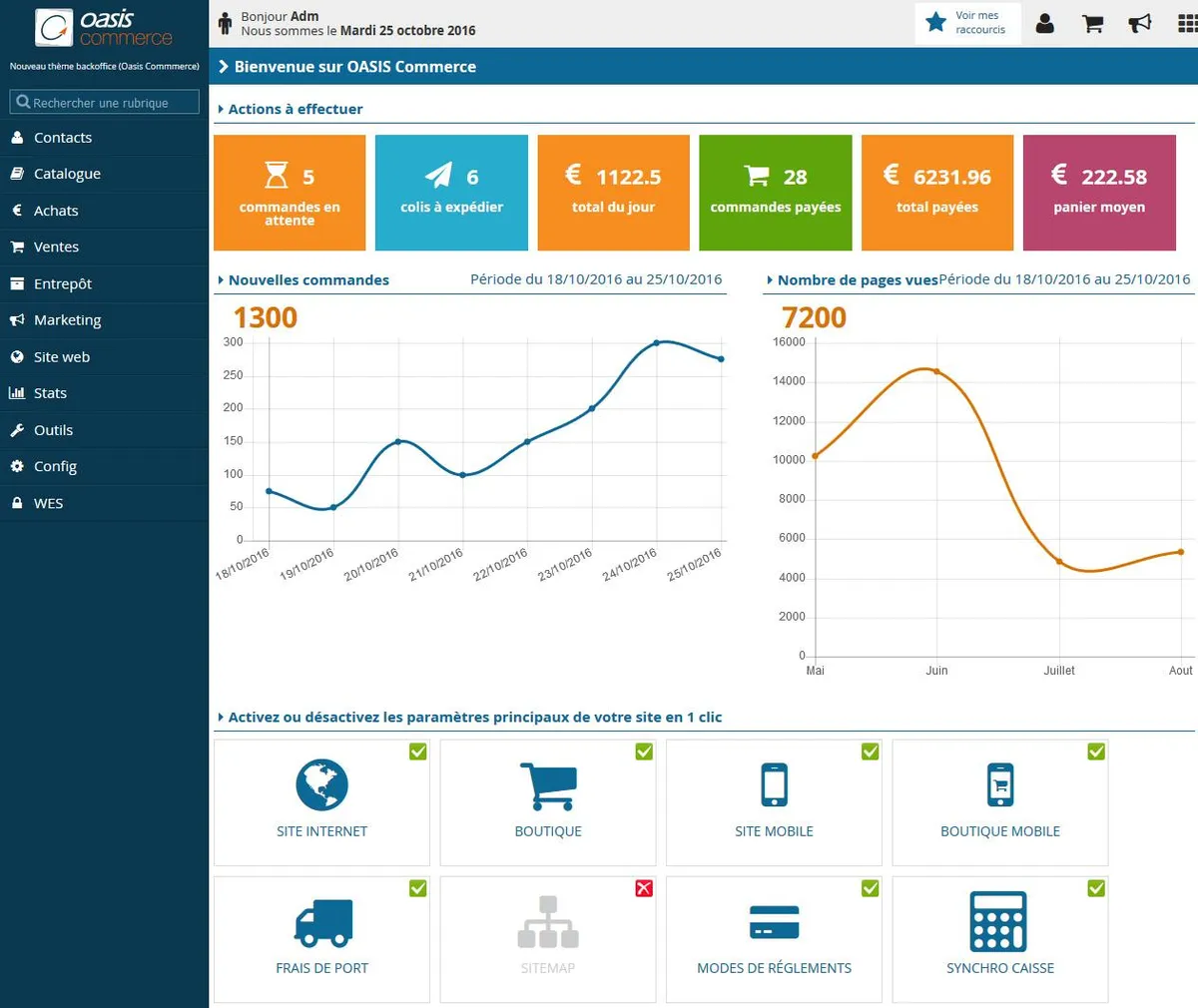This screenshot has height=1008, width=1198.
Task: Collapse the Actions à effectuer section arrow
Action: (221, 109)
